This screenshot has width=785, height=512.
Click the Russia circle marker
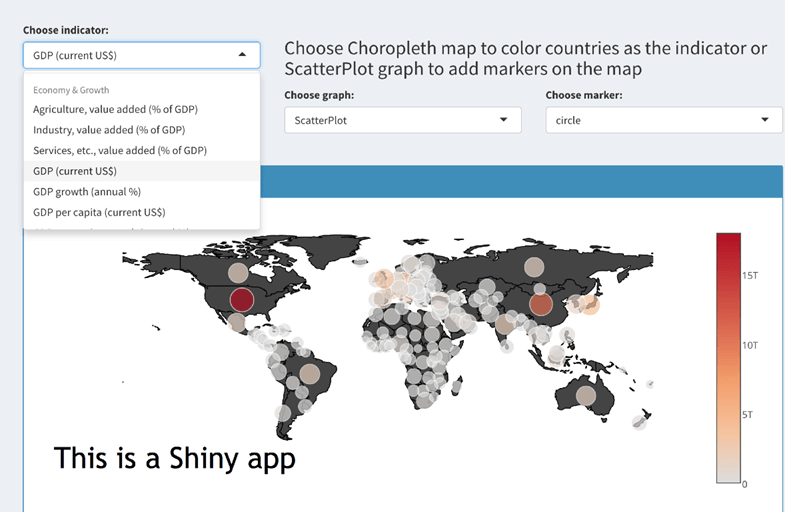point(533,267)
